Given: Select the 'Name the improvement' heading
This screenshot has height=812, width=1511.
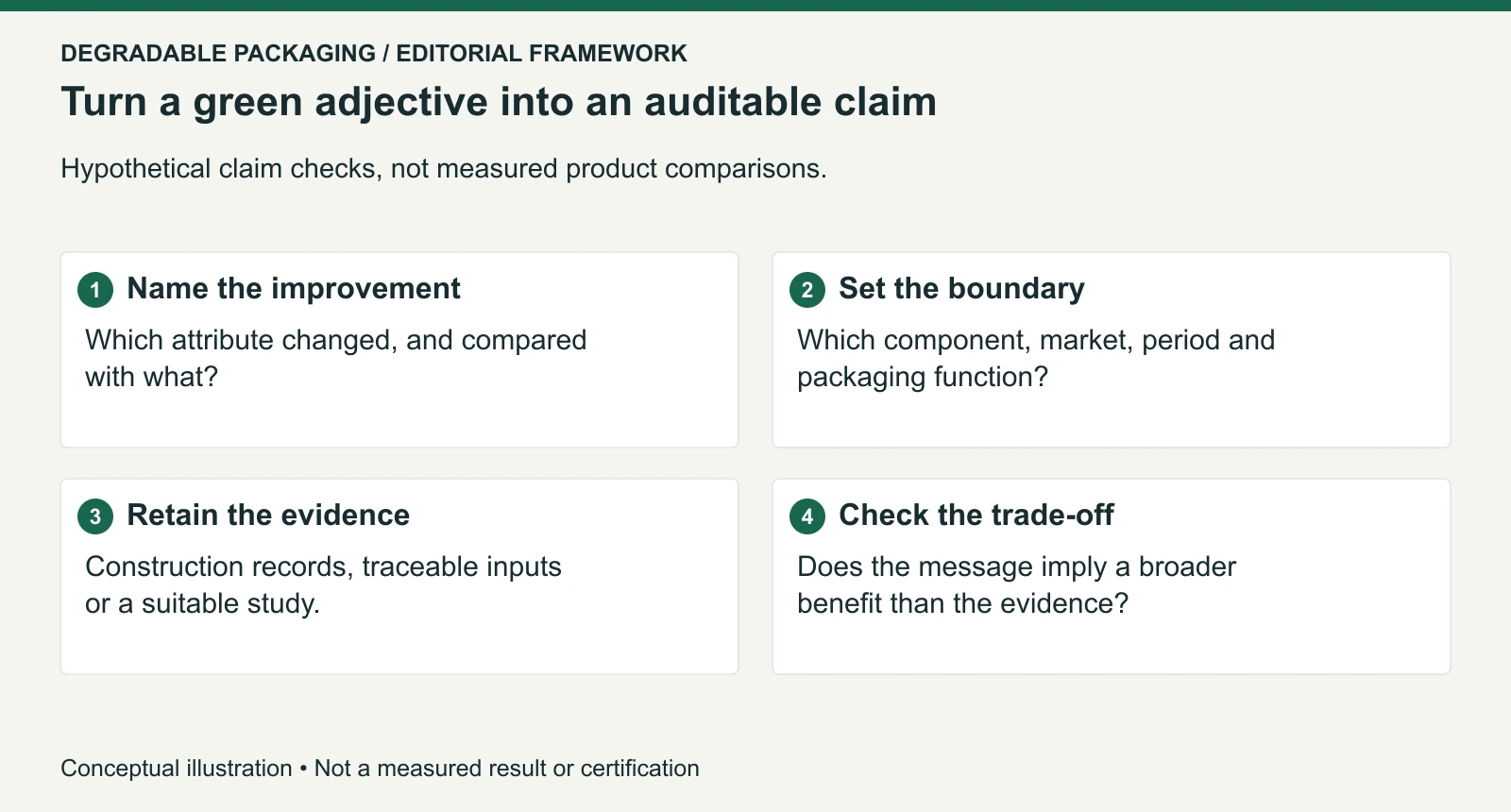Looking at the screenshot, I should [294, 289].
